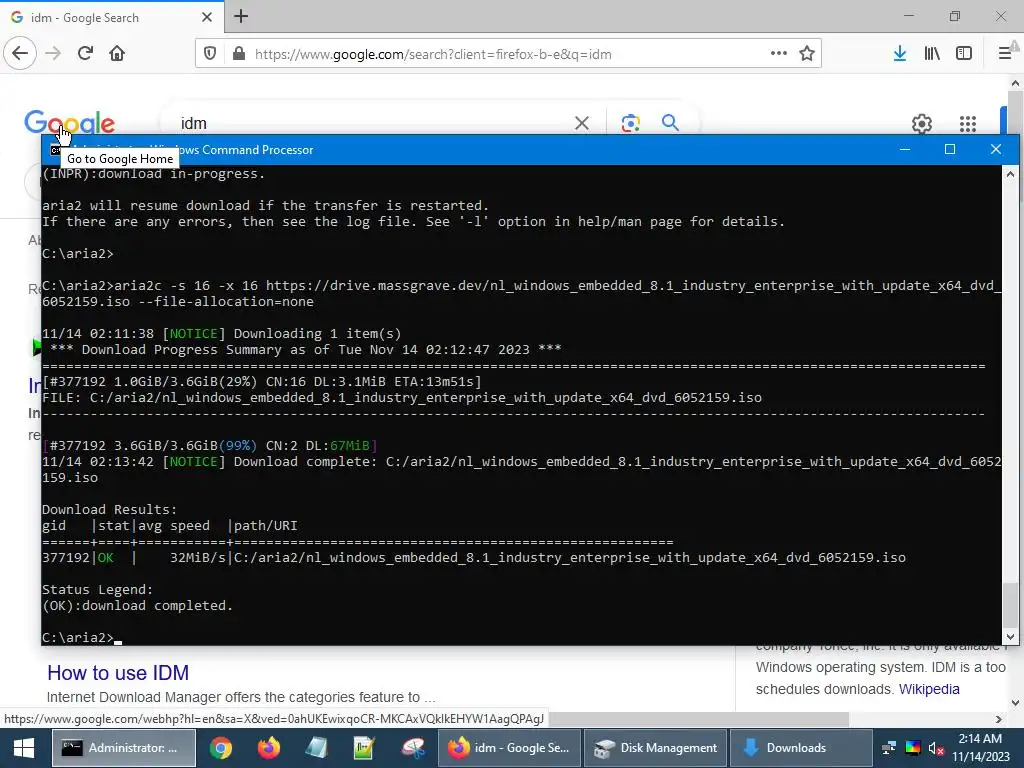Viewport: 1024px width, 768px height.
Task: Open the green notepad taskbar icon
Action: pos(364,748)
